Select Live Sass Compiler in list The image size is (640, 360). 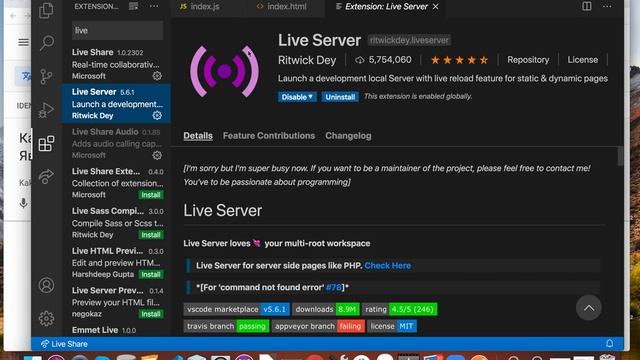coord(116,222)
